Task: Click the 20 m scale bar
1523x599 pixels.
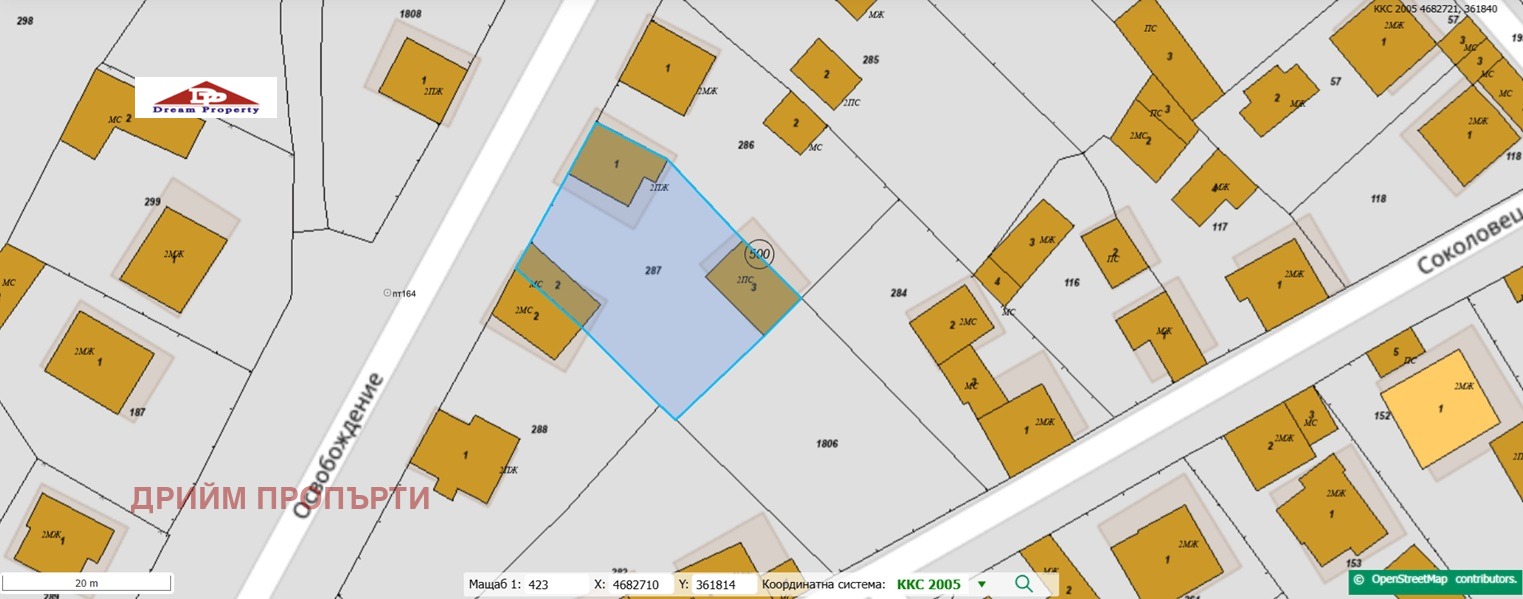Action: pos(87,583)
